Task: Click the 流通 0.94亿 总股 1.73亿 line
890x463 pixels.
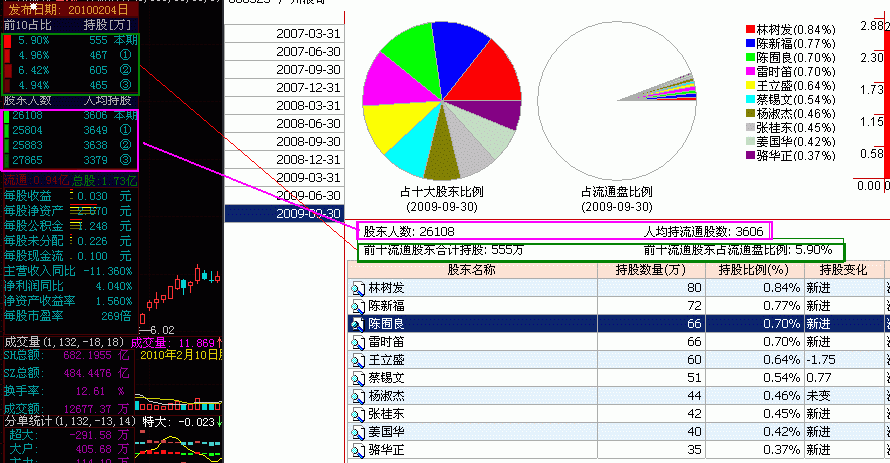Action: pos(70,181)
